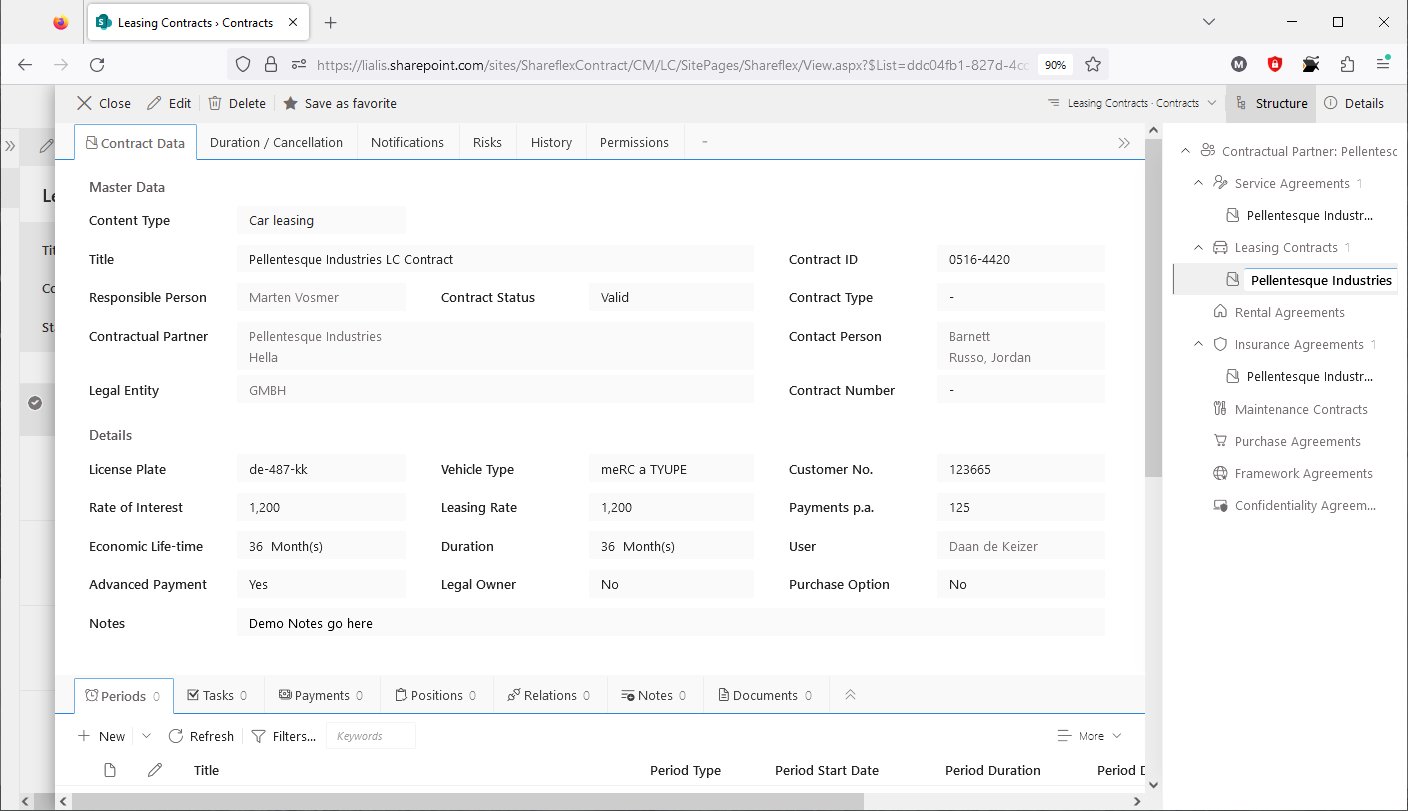
Task: Collapse Service Agreements tree node
Action: coord(1198,183)
